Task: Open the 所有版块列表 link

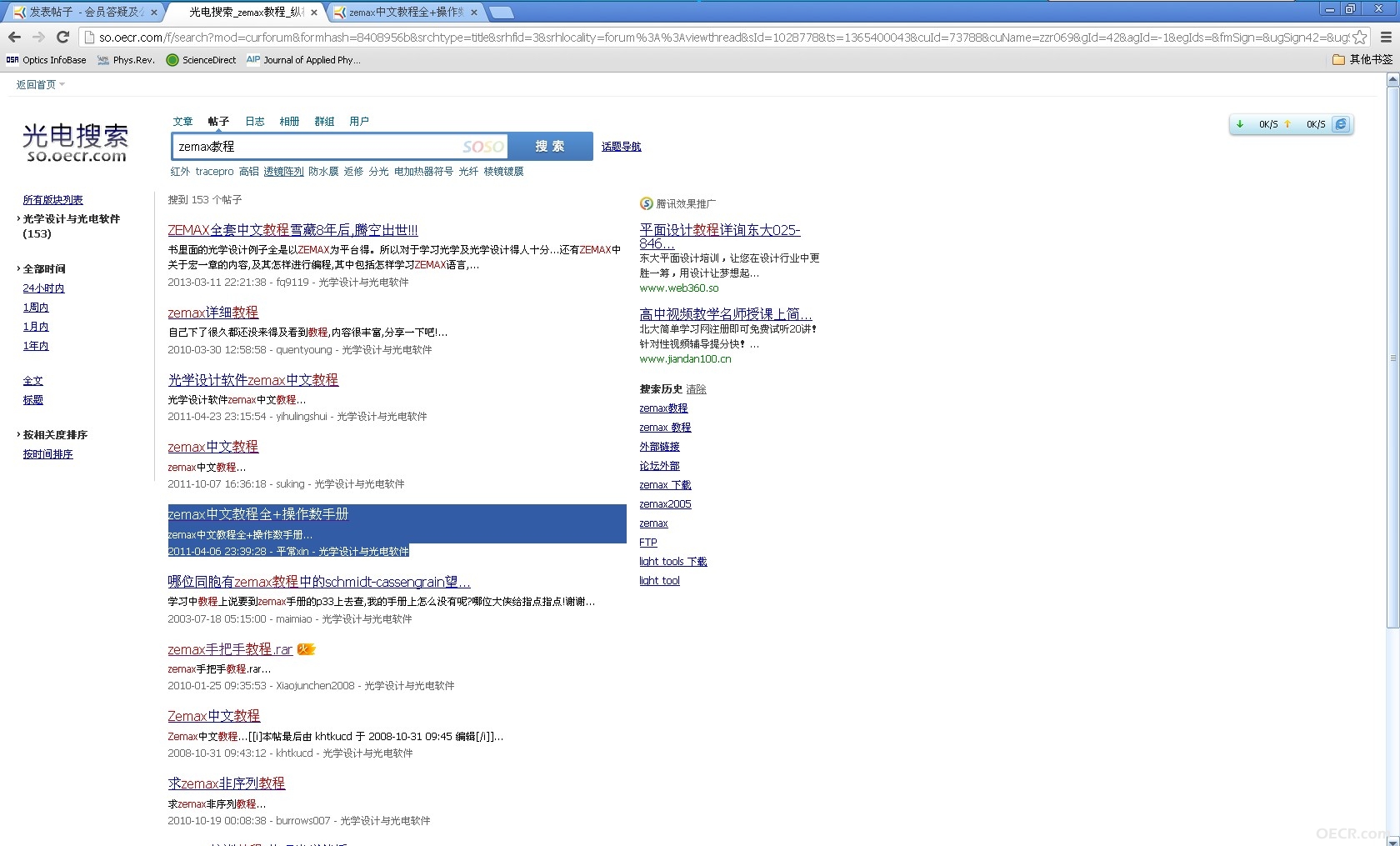Action: point(52,200)
